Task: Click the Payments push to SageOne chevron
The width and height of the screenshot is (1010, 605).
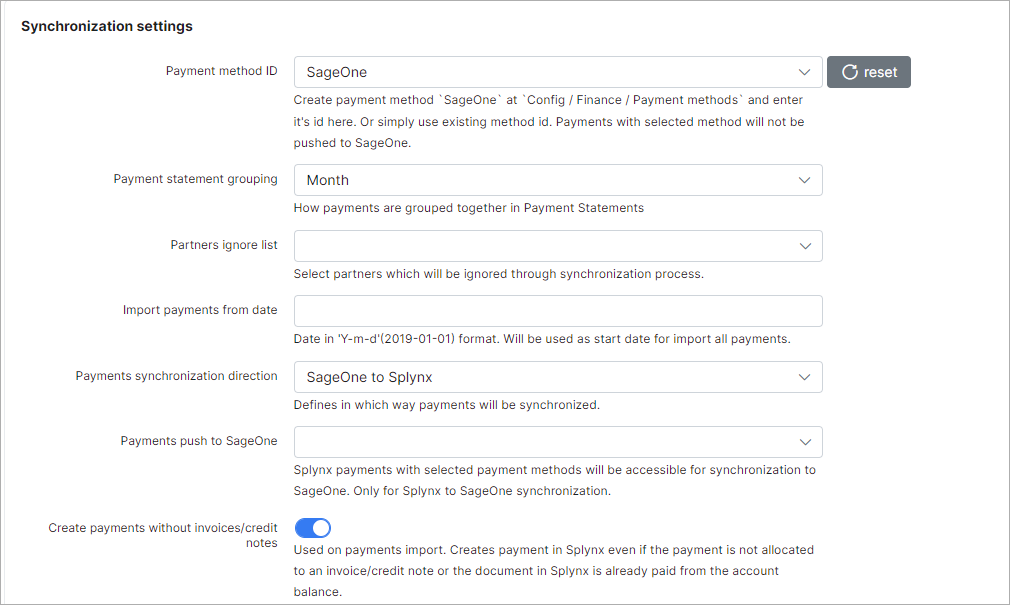Action: pos(804,442)
